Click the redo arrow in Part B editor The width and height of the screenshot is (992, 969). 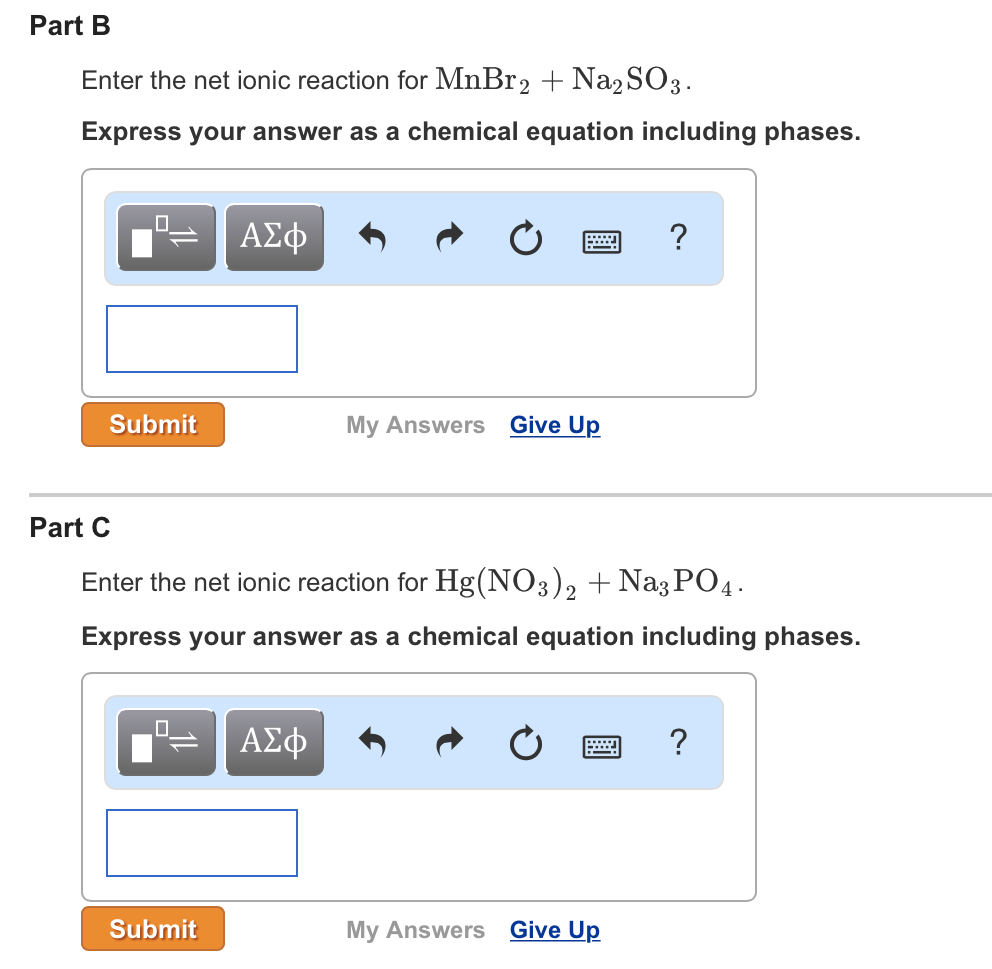448,237
